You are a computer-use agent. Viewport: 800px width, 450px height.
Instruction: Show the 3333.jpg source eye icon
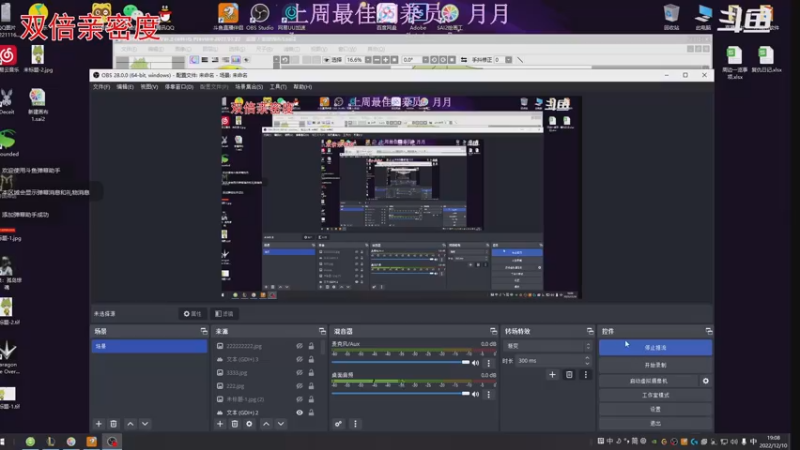(299, 372)
